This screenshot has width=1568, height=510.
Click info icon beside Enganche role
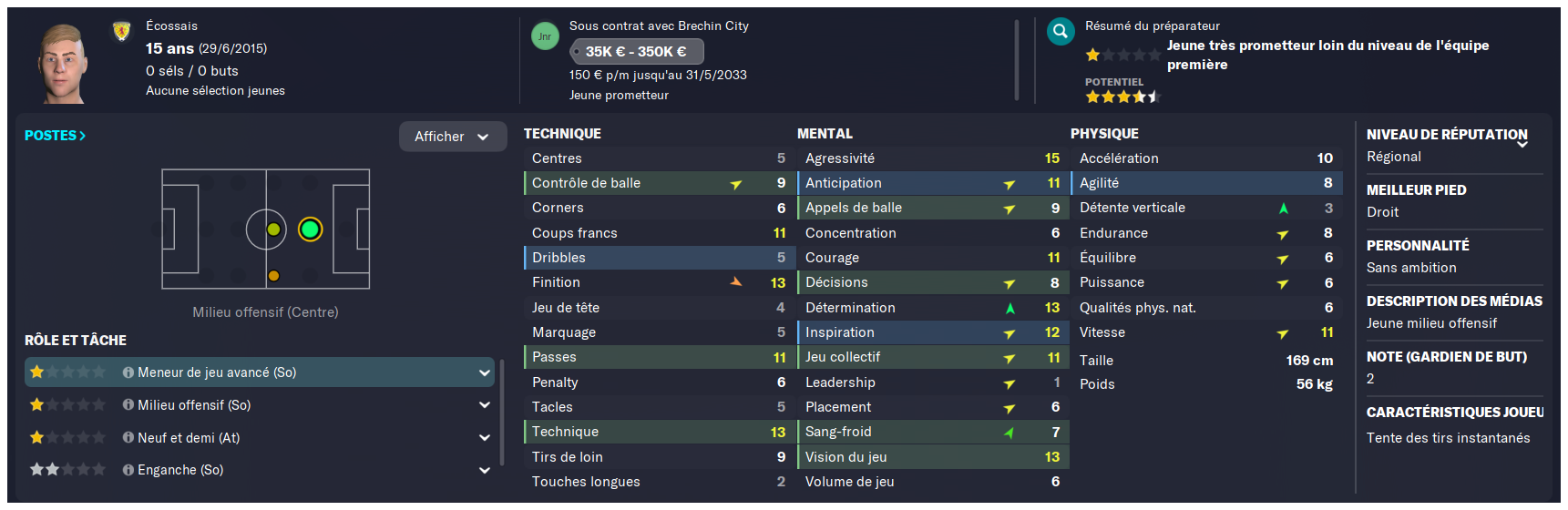pos(128,470)
